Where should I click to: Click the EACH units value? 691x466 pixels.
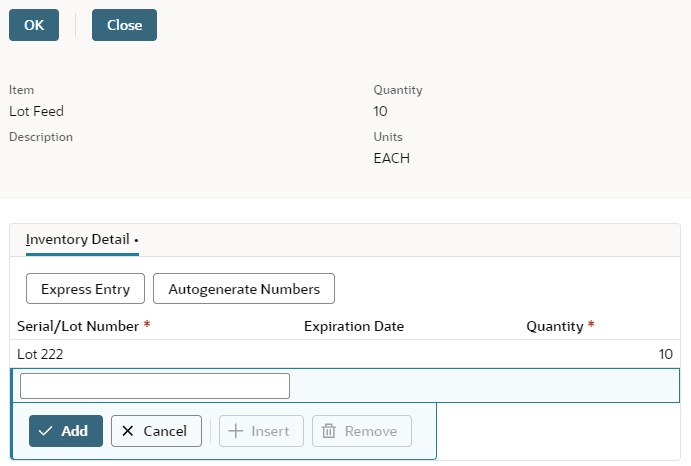click(x=391, y=158)
